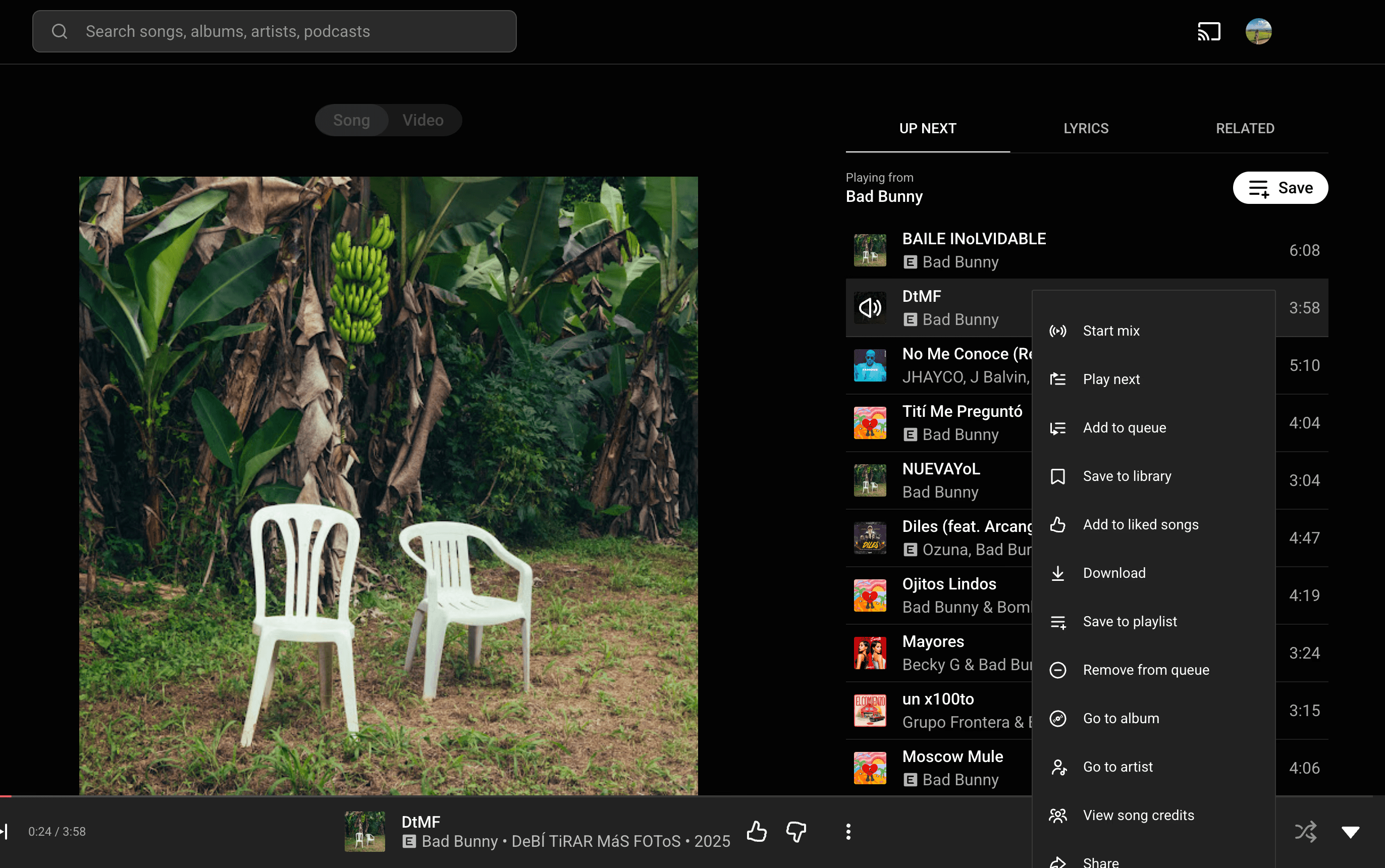
Task: Select Share menu item
Action: tap(1153, 855)
